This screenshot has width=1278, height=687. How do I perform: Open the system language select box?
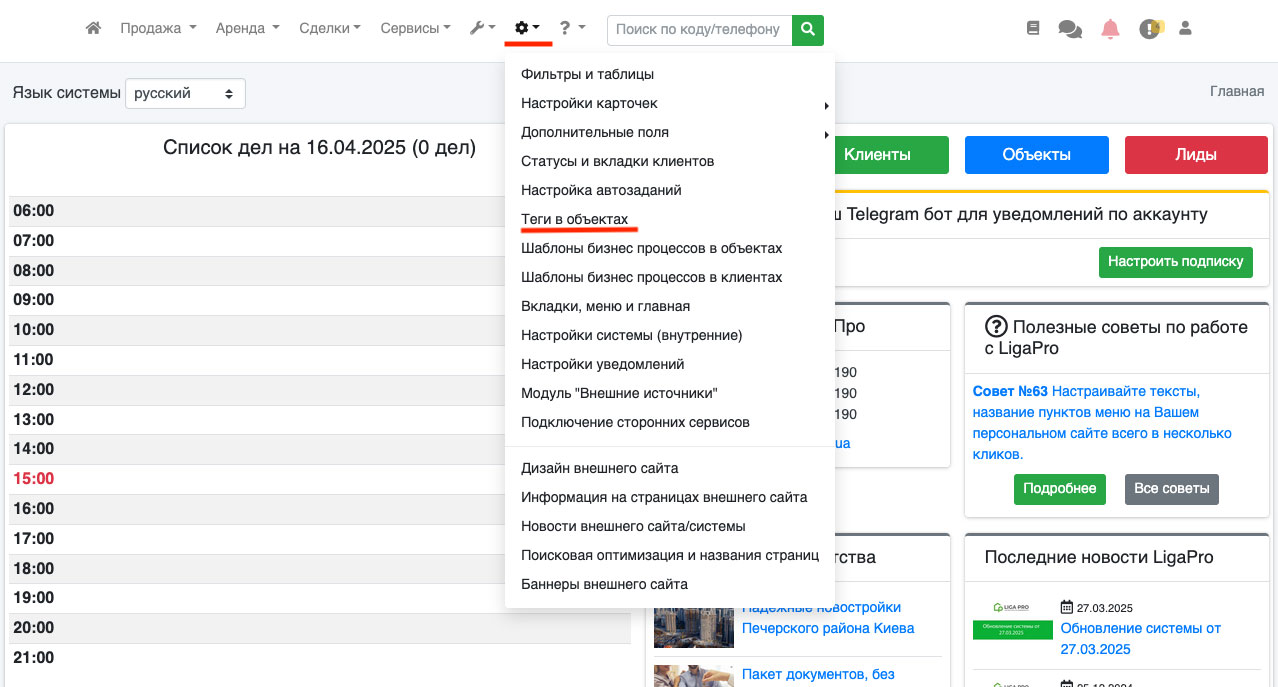coord(185,93)
